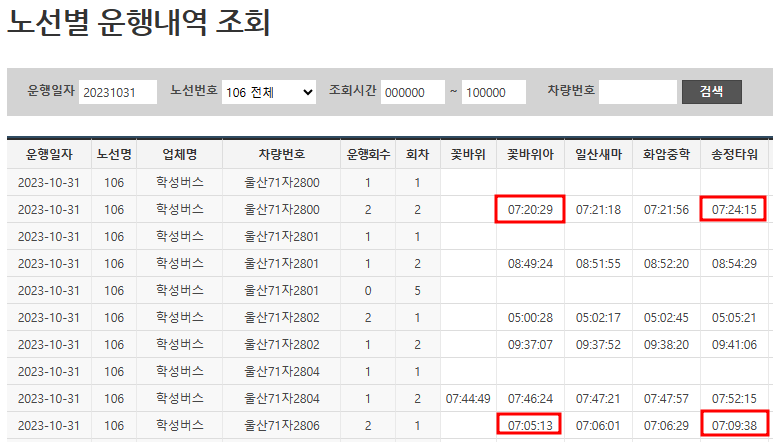Select highlighted 07:20:29 time cell
Screen dimensions: 773x442
530,209
